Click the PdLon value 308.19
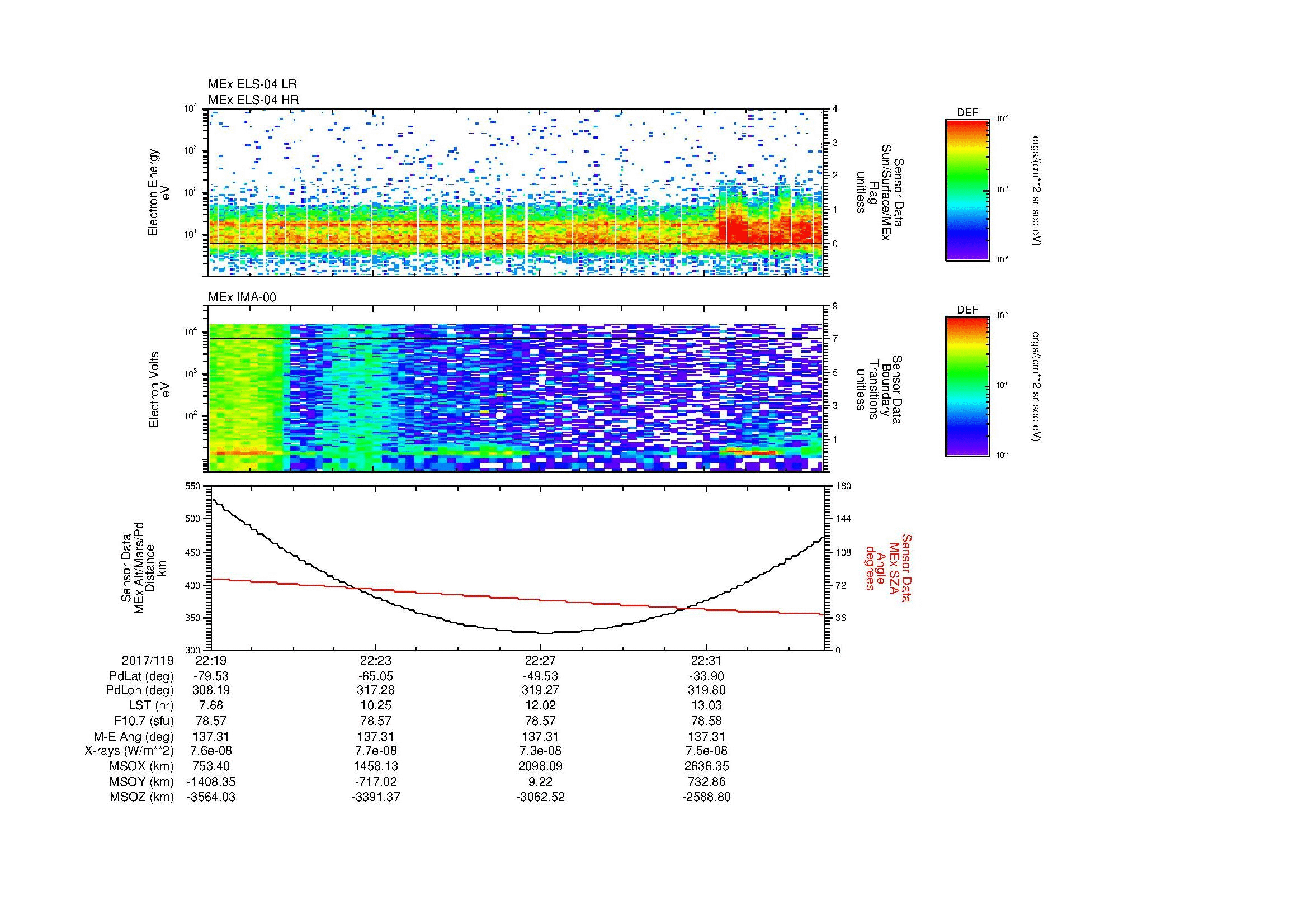Screen dimensions: 1308x924 (x=211, y=690)
